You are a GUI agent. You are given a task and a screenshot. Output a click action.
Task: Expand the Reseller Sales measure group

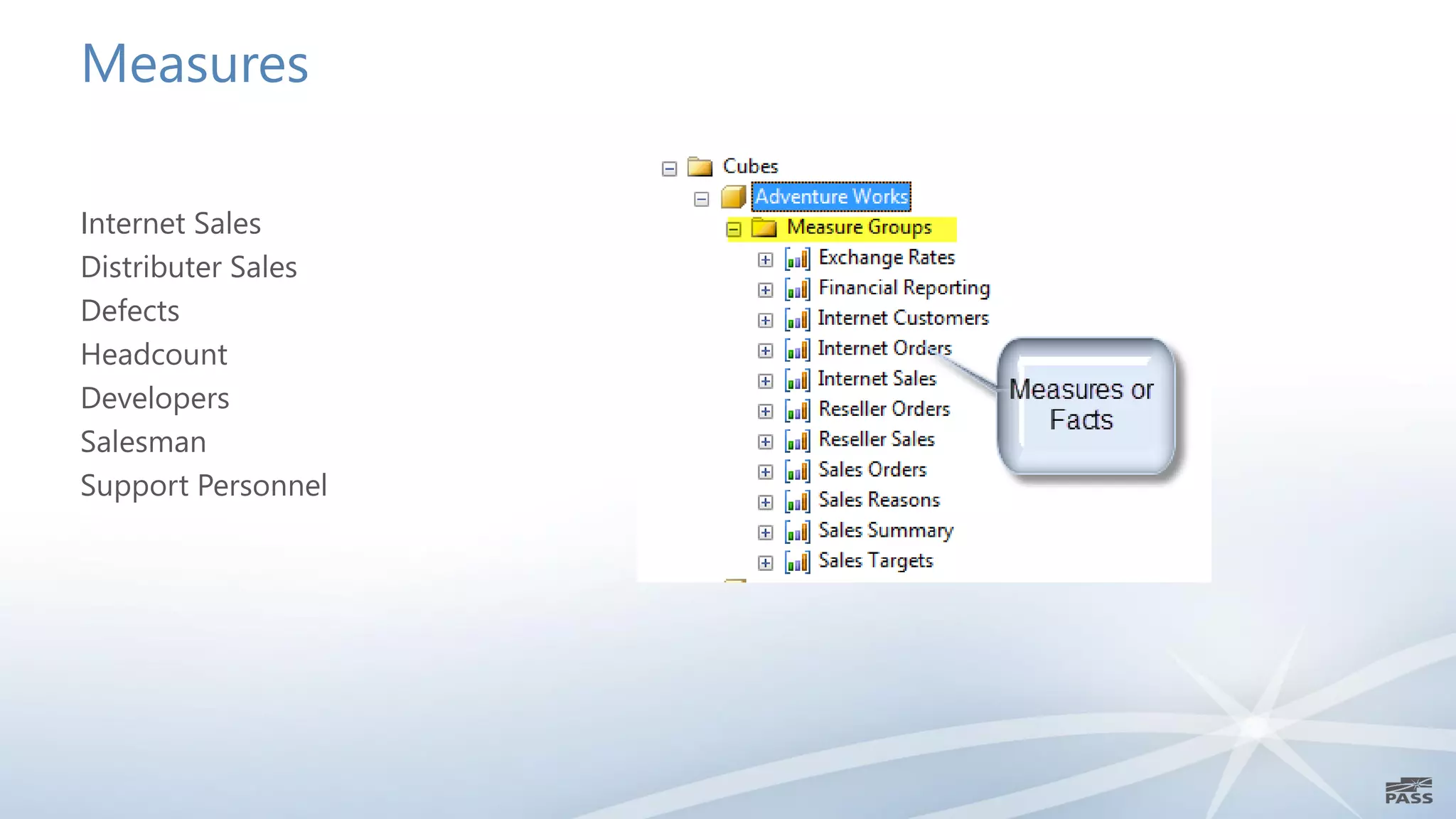pyautogui.click(x=765, y=441)
